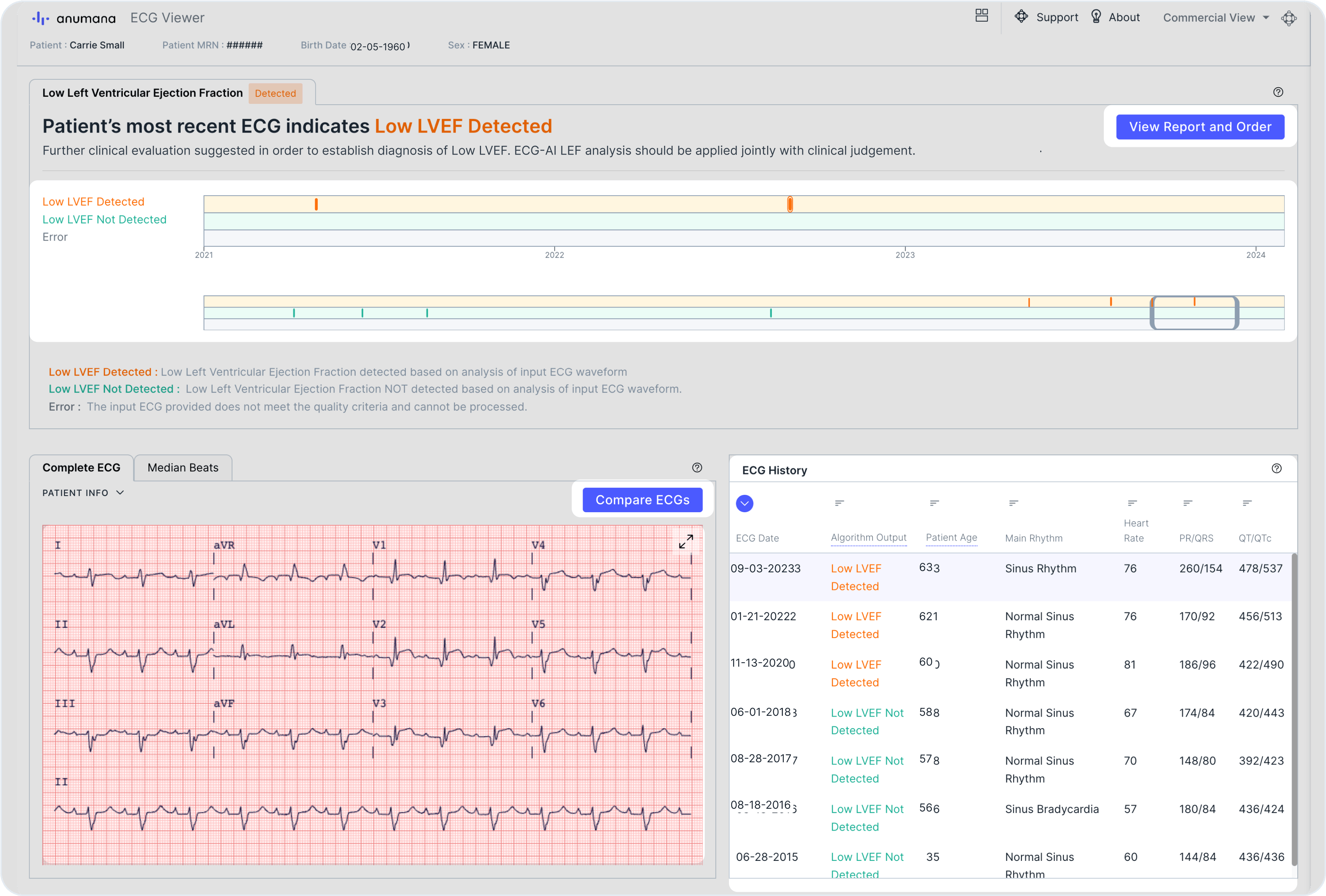Image resolution: width=1326 pixels, height=896 pixels.
Task: Click the Support lifebuoy icon
Action: point(1021,17)
